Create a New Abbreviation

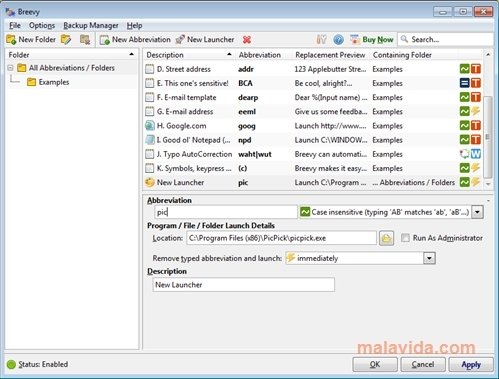click(x=135, y=40)
